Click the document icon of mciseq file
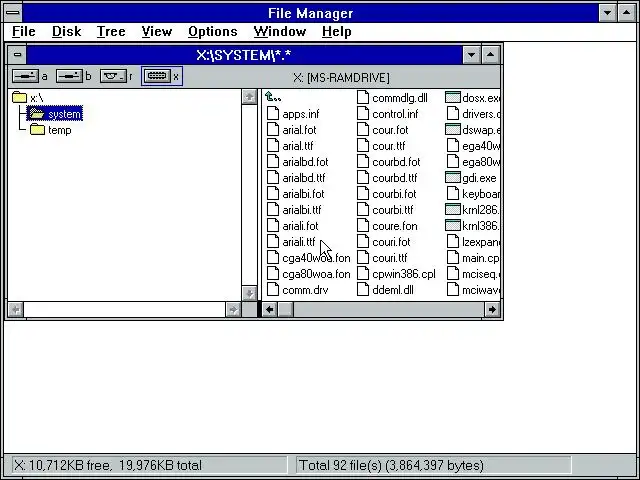The image size is (640, 480). (453, 273)
